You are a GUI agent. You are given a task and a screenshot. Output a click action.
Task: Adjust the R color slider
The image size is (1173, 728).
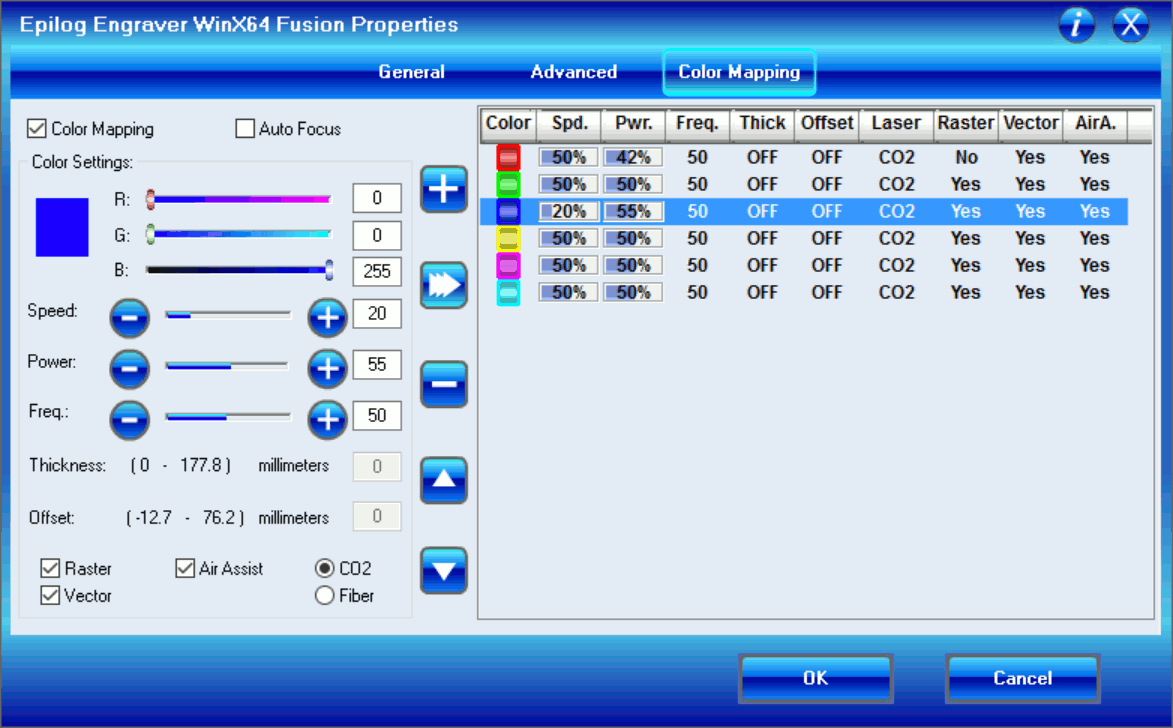point(239,200)
